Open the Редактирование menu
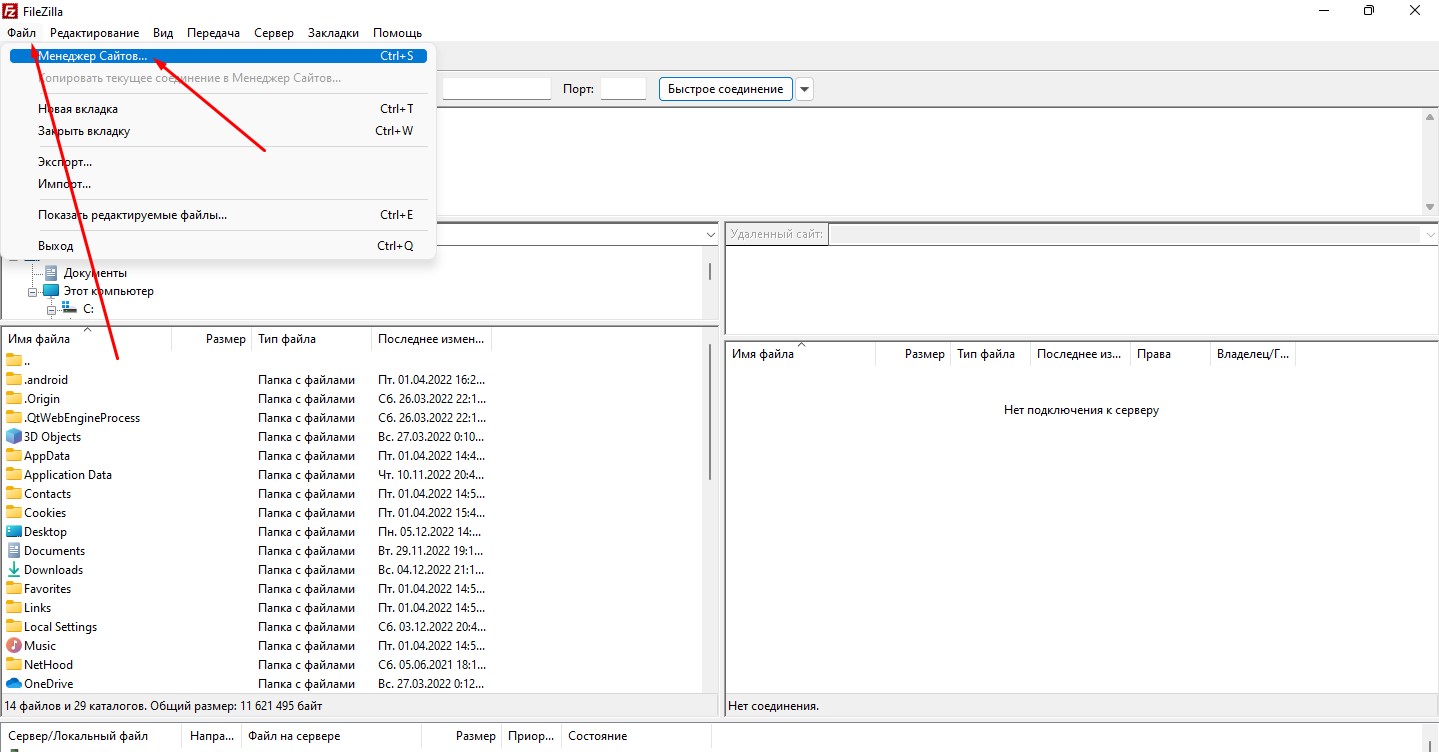Viewport: 1439px width, 752px height. point(95,33)
